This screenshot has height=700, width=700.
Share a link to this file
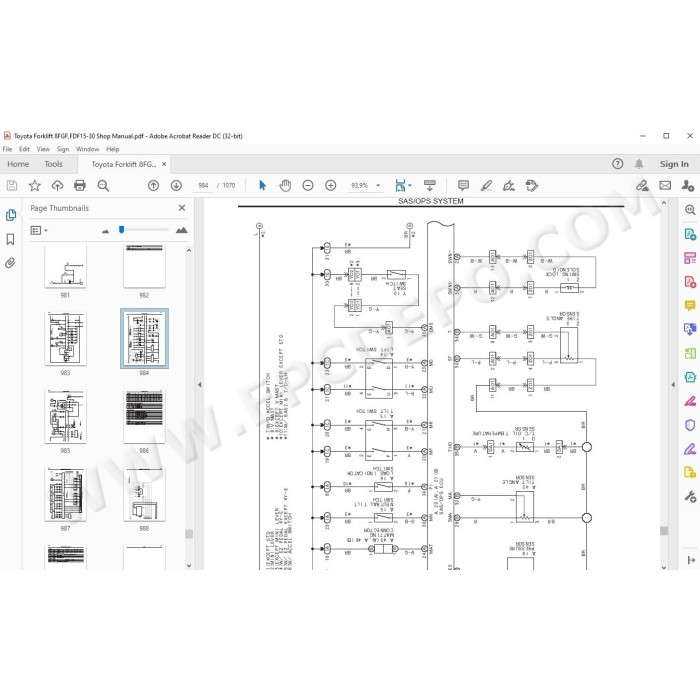point(642,185)
